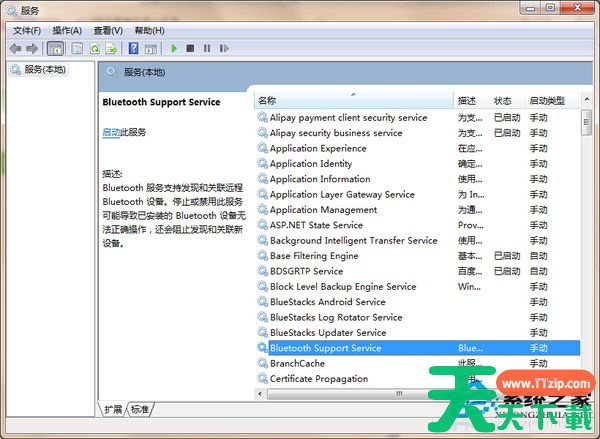The image size is (600, 439).
Task: Click the Back arrow in the toolbar
Action: tap(15, 48)
